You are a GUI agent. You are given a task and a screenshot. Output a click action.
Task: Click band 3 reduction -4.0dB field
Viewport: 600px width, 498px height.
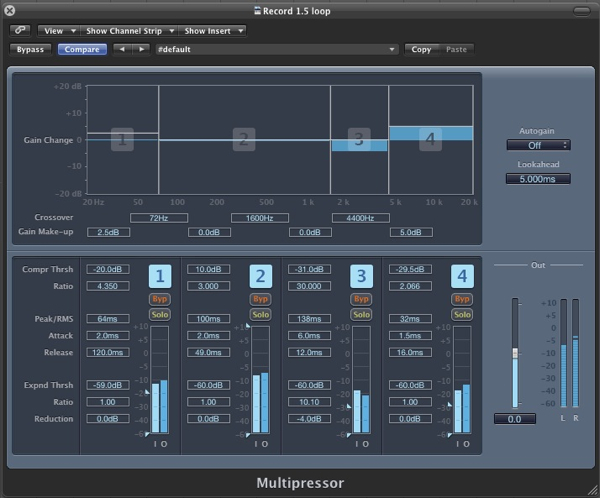coord(309,419)
